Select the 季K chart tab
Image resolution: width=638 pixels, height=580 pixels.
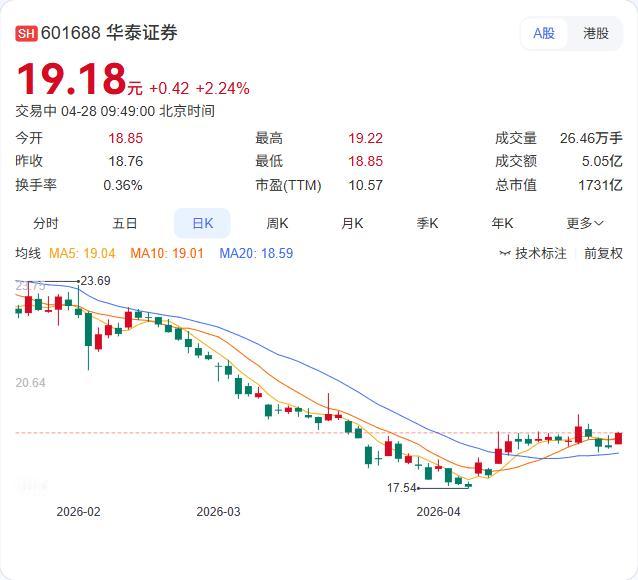tap(427, 223)
